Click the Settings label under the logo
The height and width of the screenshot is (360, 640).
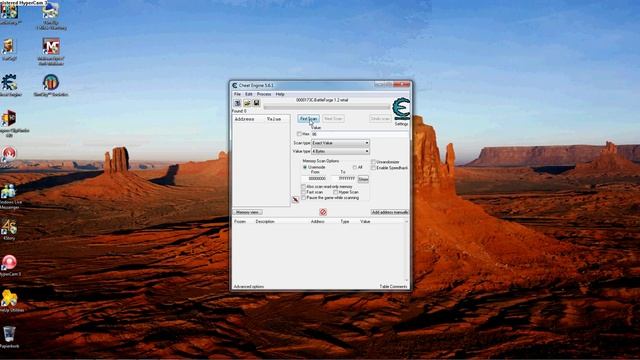tap(401, 124)
